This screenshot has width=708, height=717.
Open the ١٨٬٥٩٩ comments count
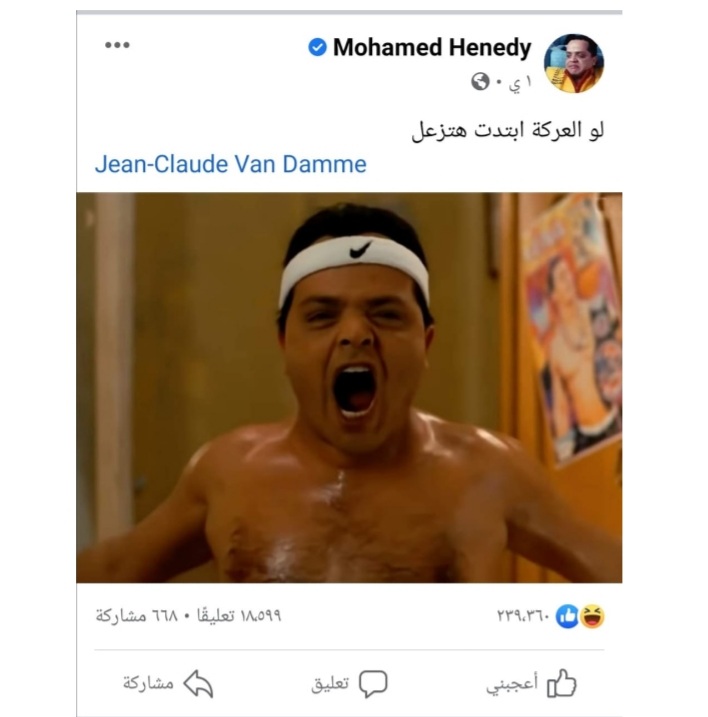tap(239, 616)
